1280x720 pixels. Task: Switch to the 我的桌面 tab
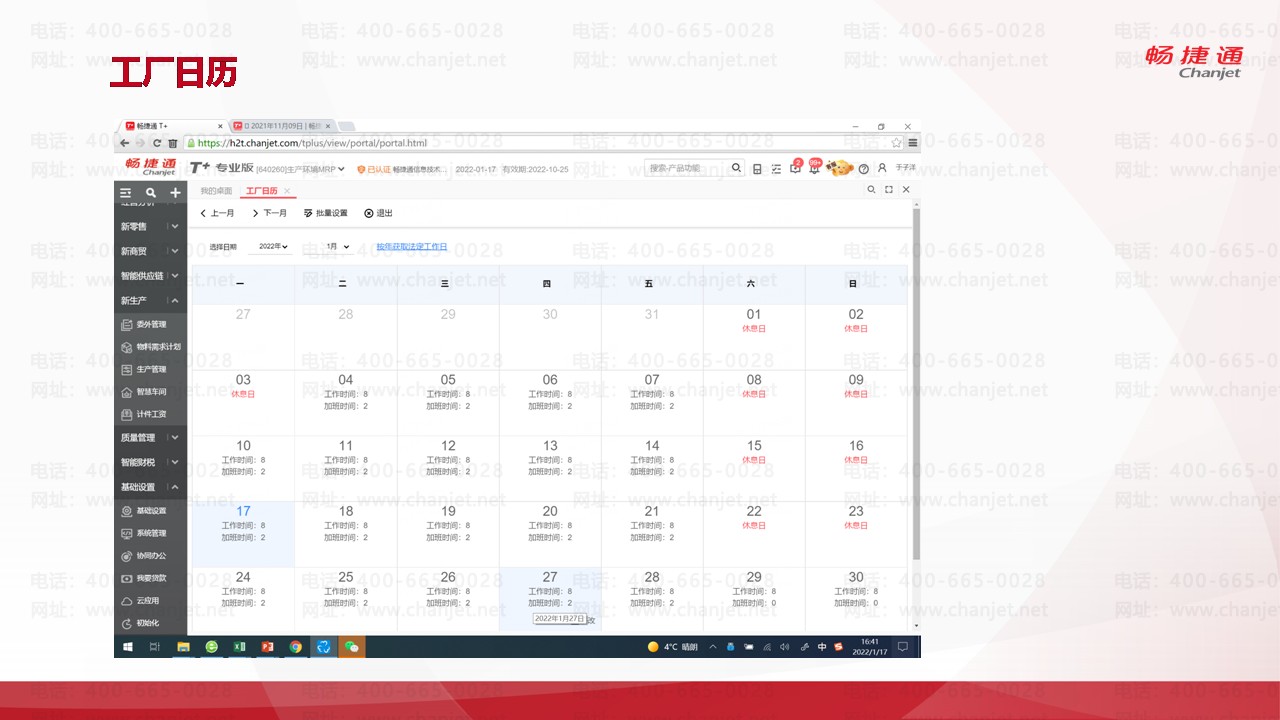216,191
